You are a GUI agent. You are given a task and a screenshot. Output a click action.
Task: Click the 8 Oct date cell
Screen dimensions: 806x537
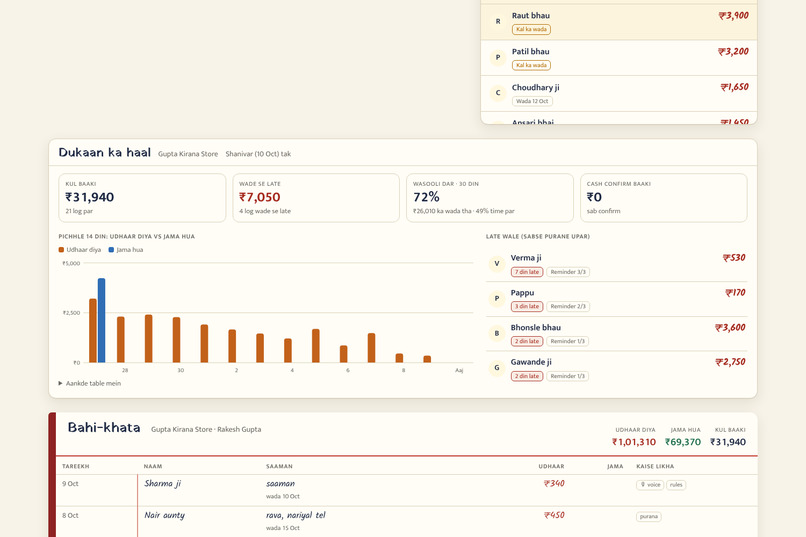click(x=70, y=515)
